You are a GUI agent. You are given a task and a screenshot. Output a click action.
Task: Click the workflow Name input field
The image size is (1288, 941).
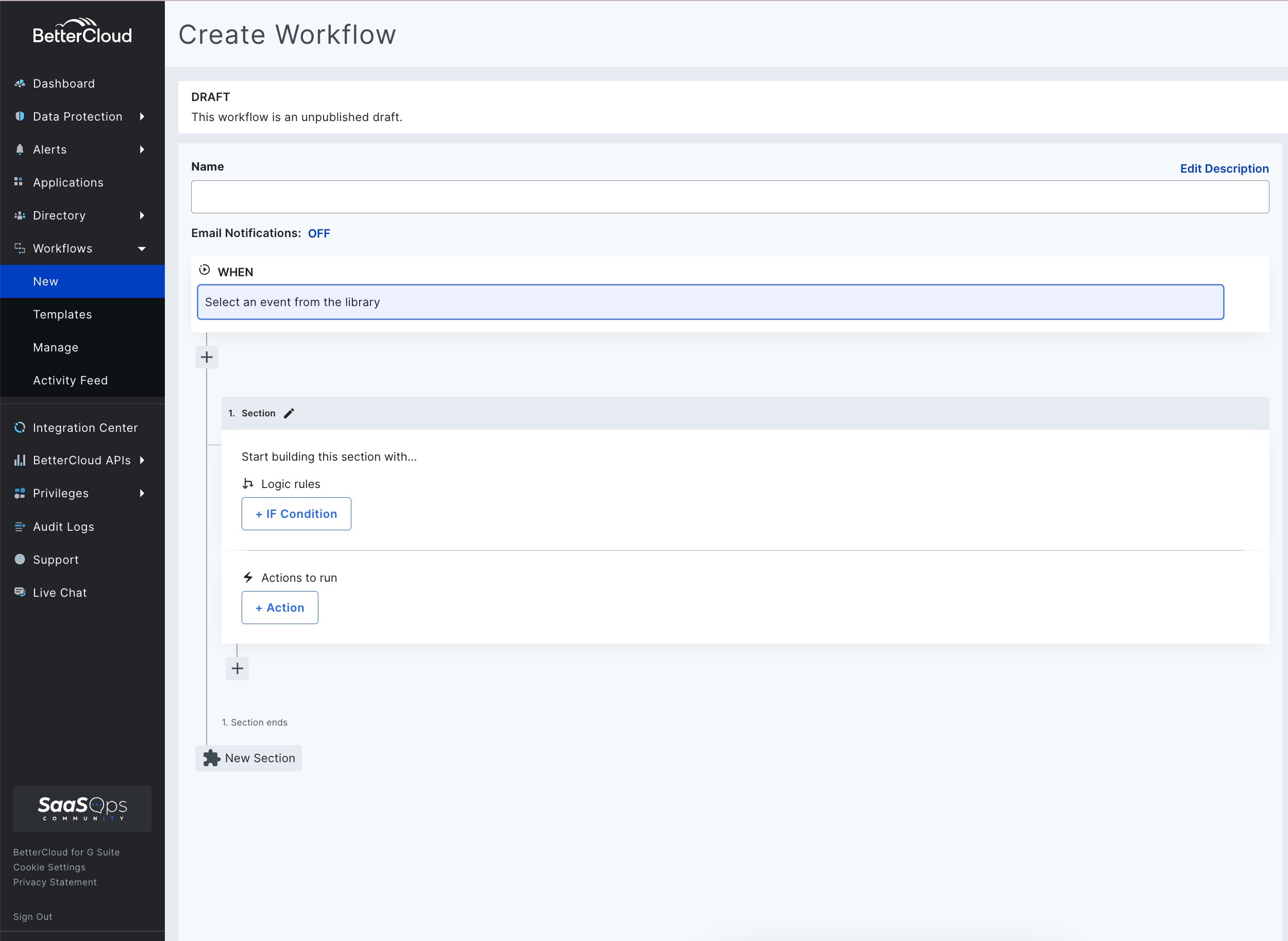730,197
